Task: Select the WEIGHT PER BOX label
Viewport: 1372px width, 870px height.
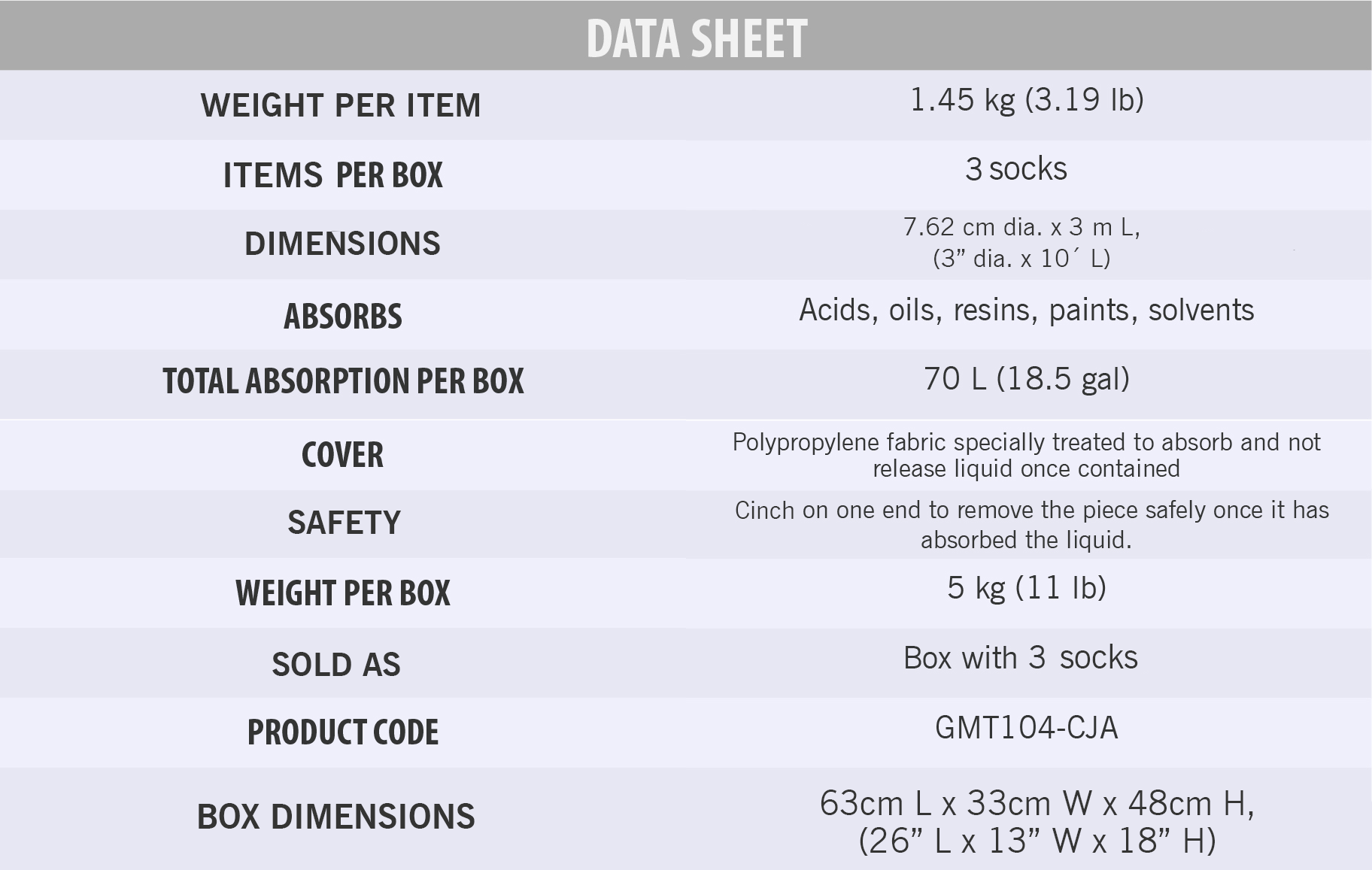Action: [343, 593]
